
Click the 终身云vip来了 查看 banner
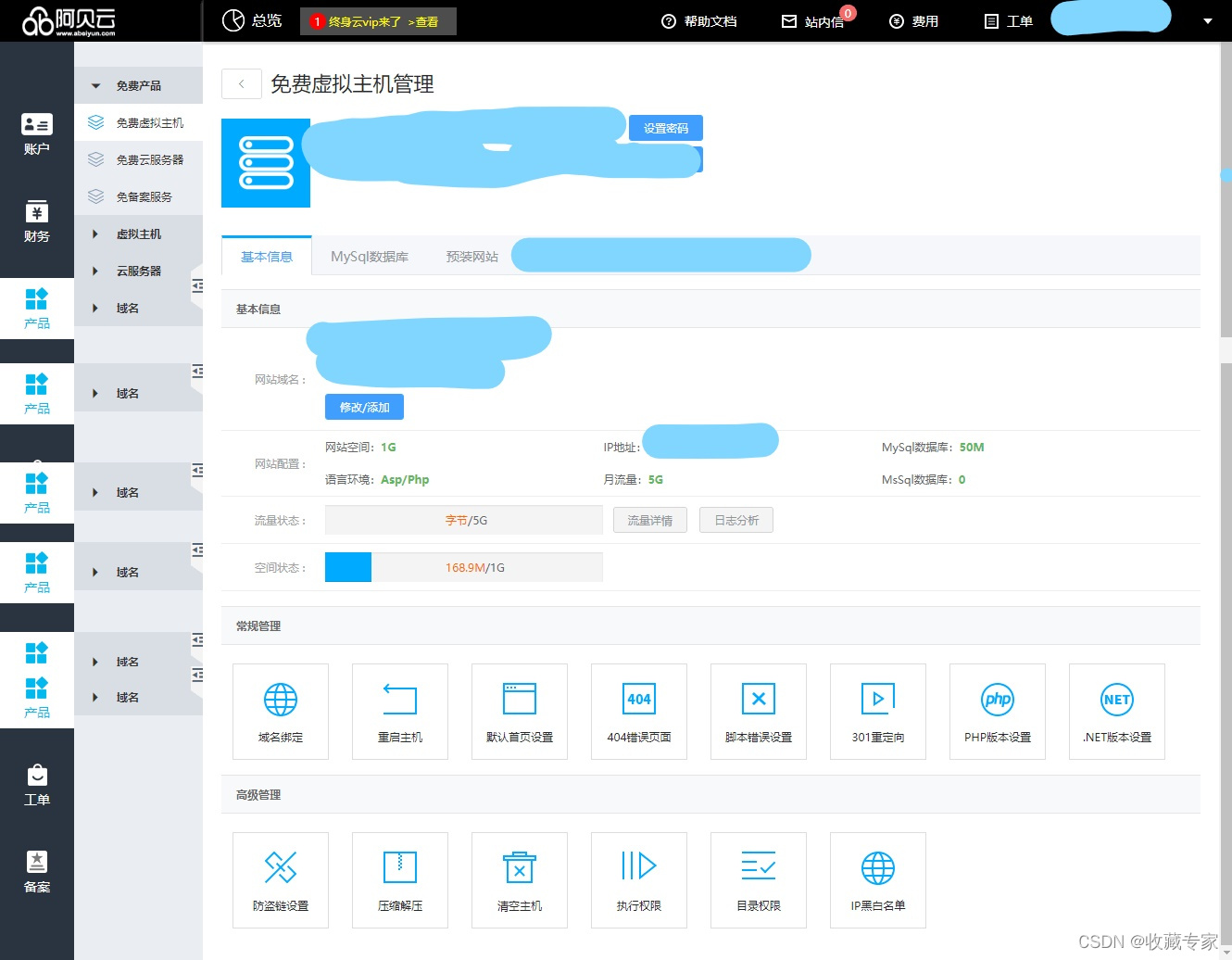click(378, 21)
